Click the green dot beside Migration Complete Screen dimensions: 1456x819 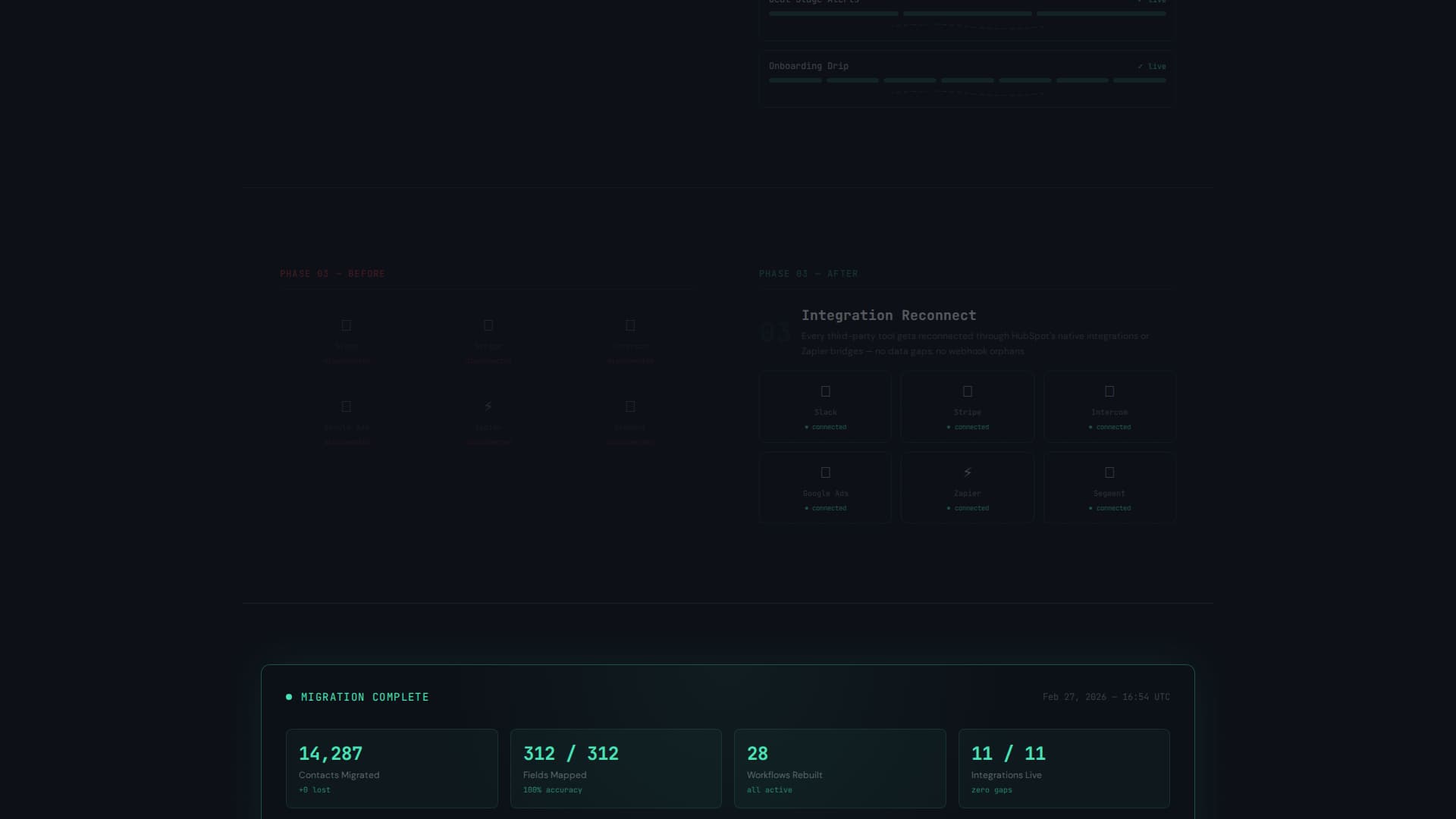tap(289, 697)
